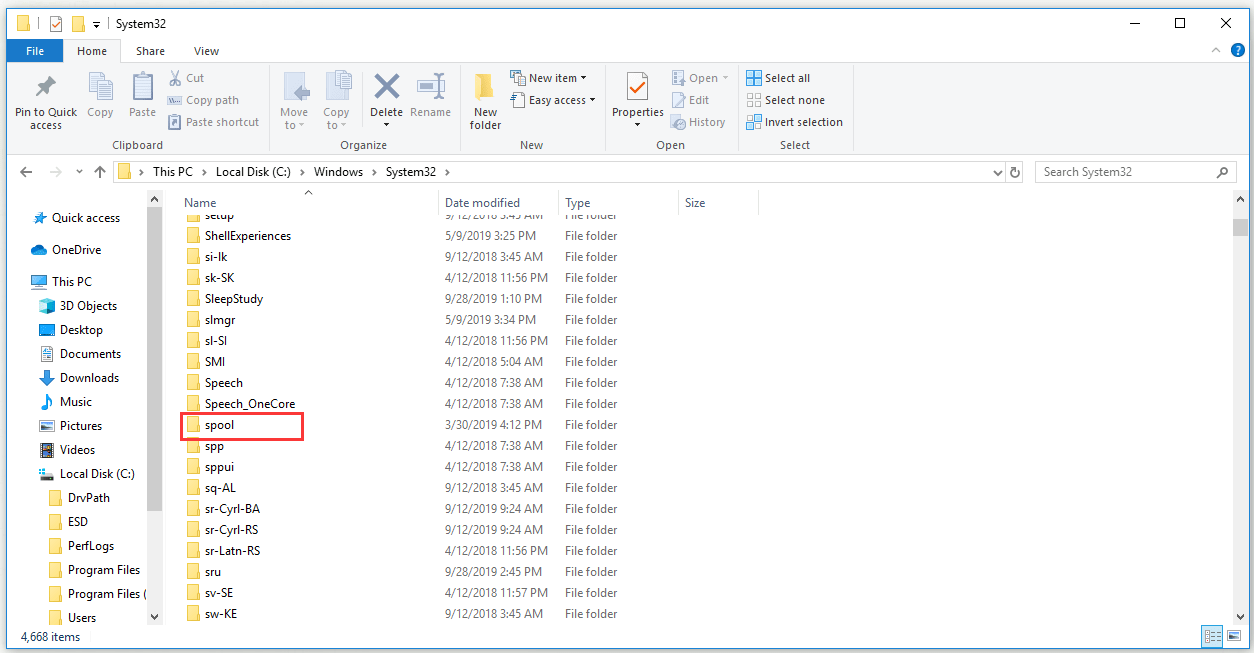The width and height of the screenshot is (1254, 653).
Task: Open the File menu
Action: point(34,50)
